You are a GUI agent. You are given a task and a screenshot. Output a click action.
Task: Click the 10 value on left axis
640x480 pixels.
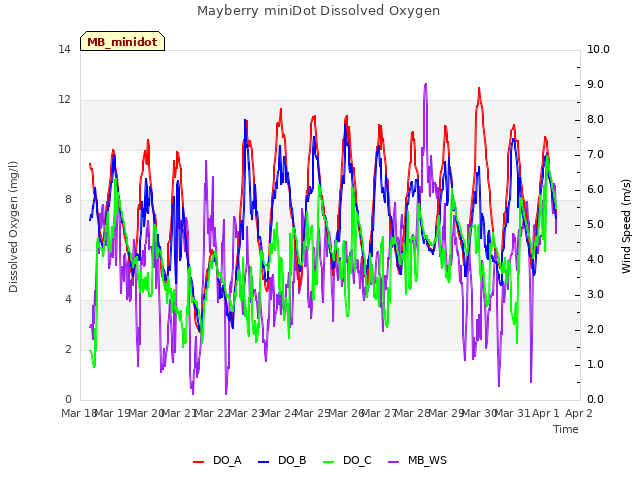coord(64,150)
